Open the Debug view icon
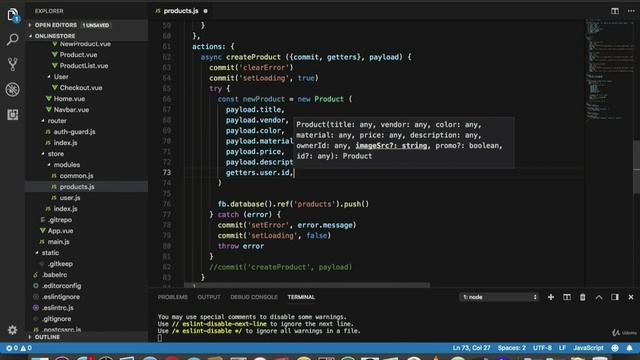 click(13, 89)
